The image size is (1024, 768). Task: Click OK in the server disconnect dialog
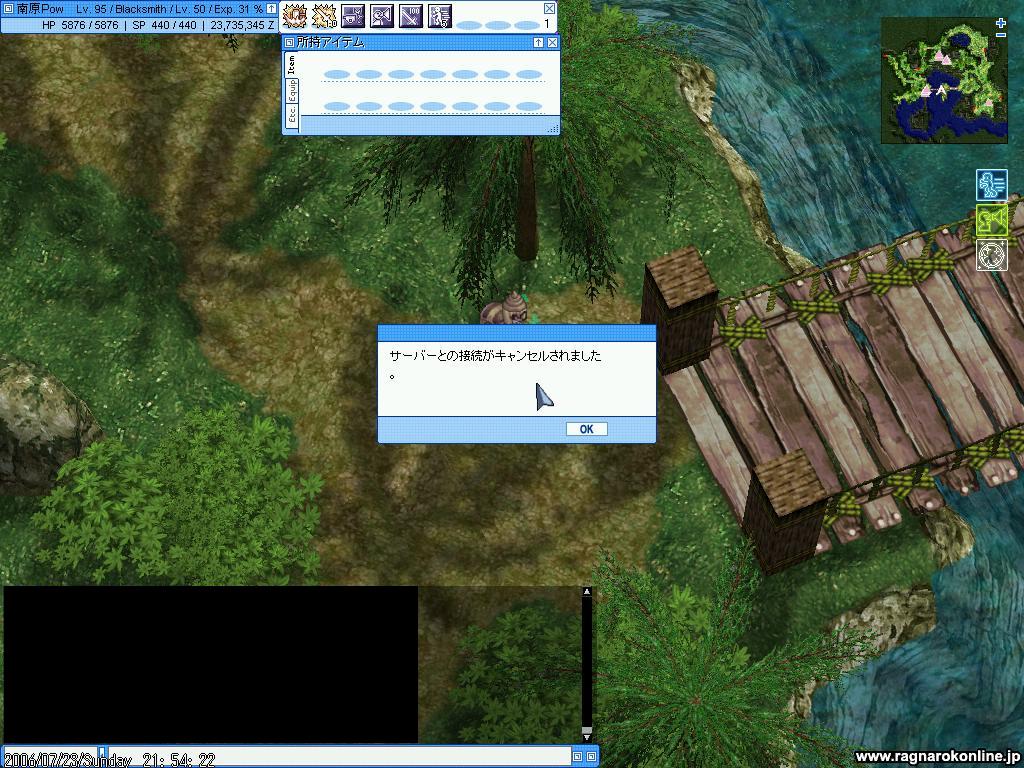click(x=586, y=429)
